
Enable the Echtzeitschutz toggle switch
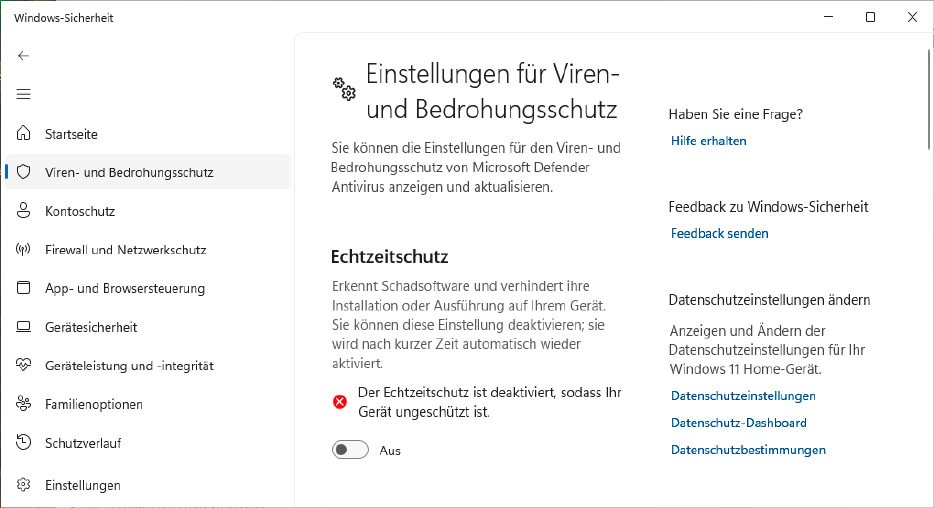pos(350,450)
